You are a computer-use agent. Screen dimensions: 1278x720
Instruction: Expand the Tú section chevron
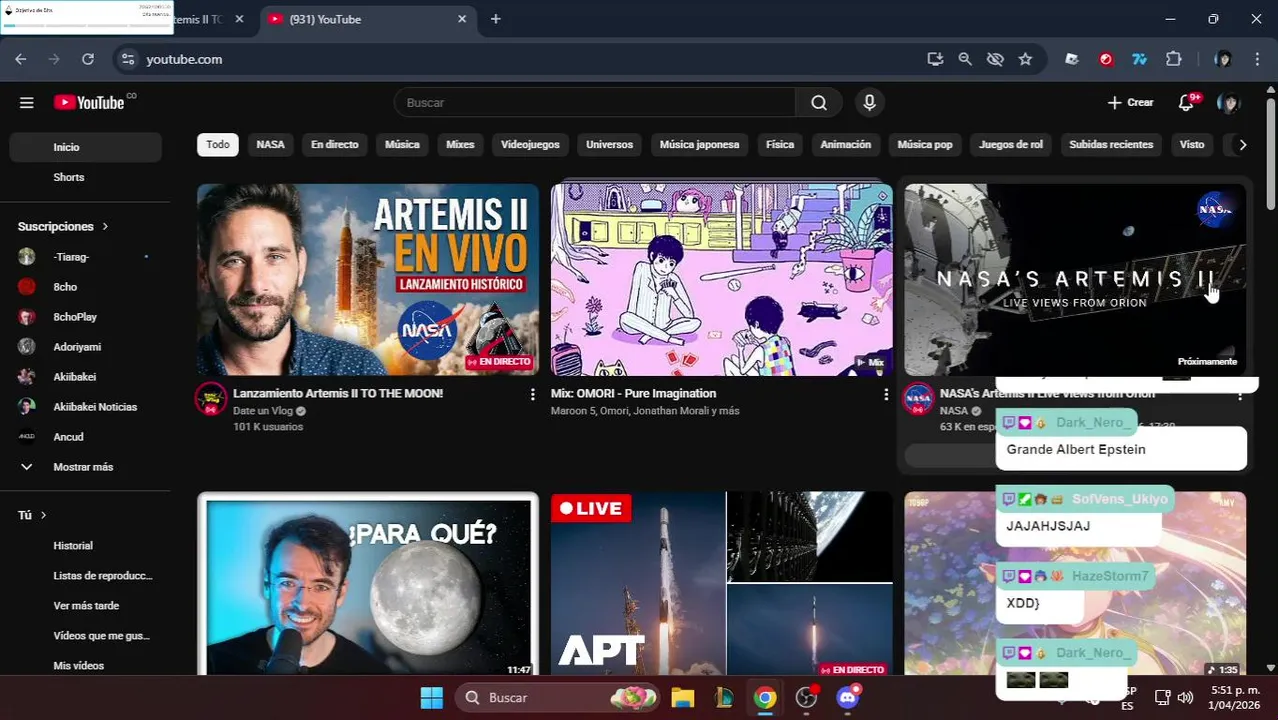pos(43,515)
